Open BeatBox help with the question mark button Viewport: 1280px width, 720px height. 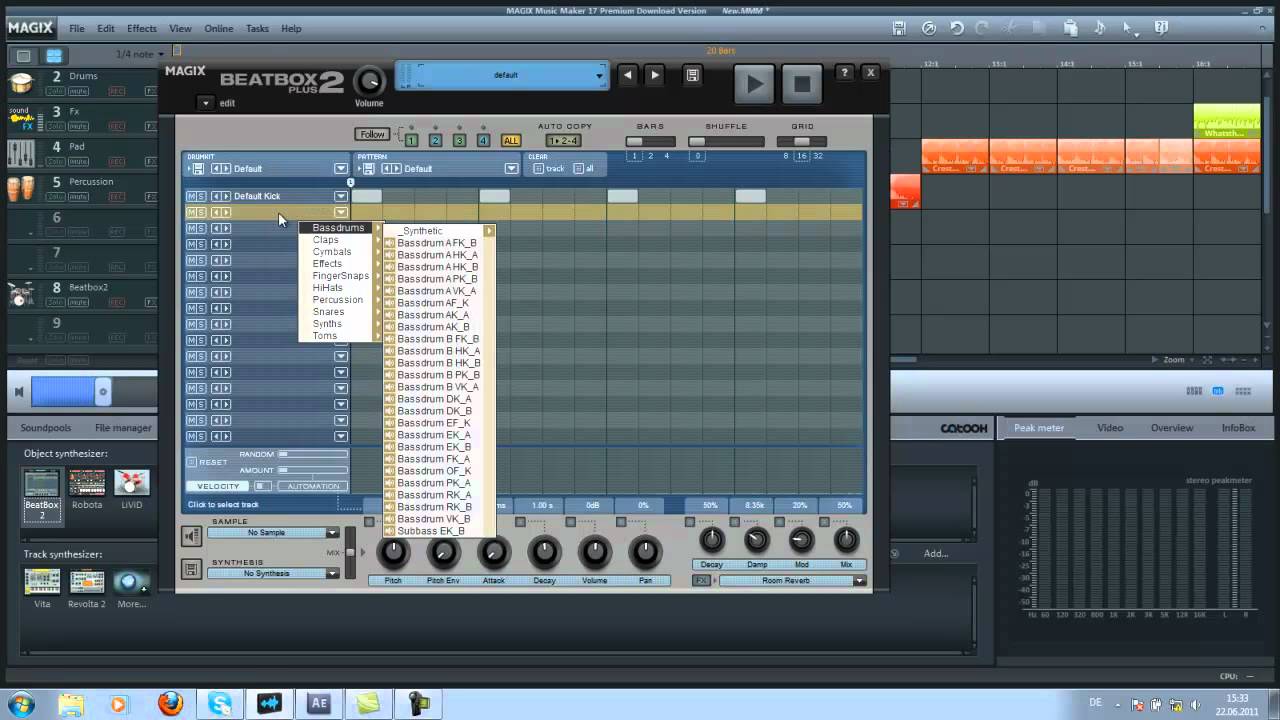(845, 73)
